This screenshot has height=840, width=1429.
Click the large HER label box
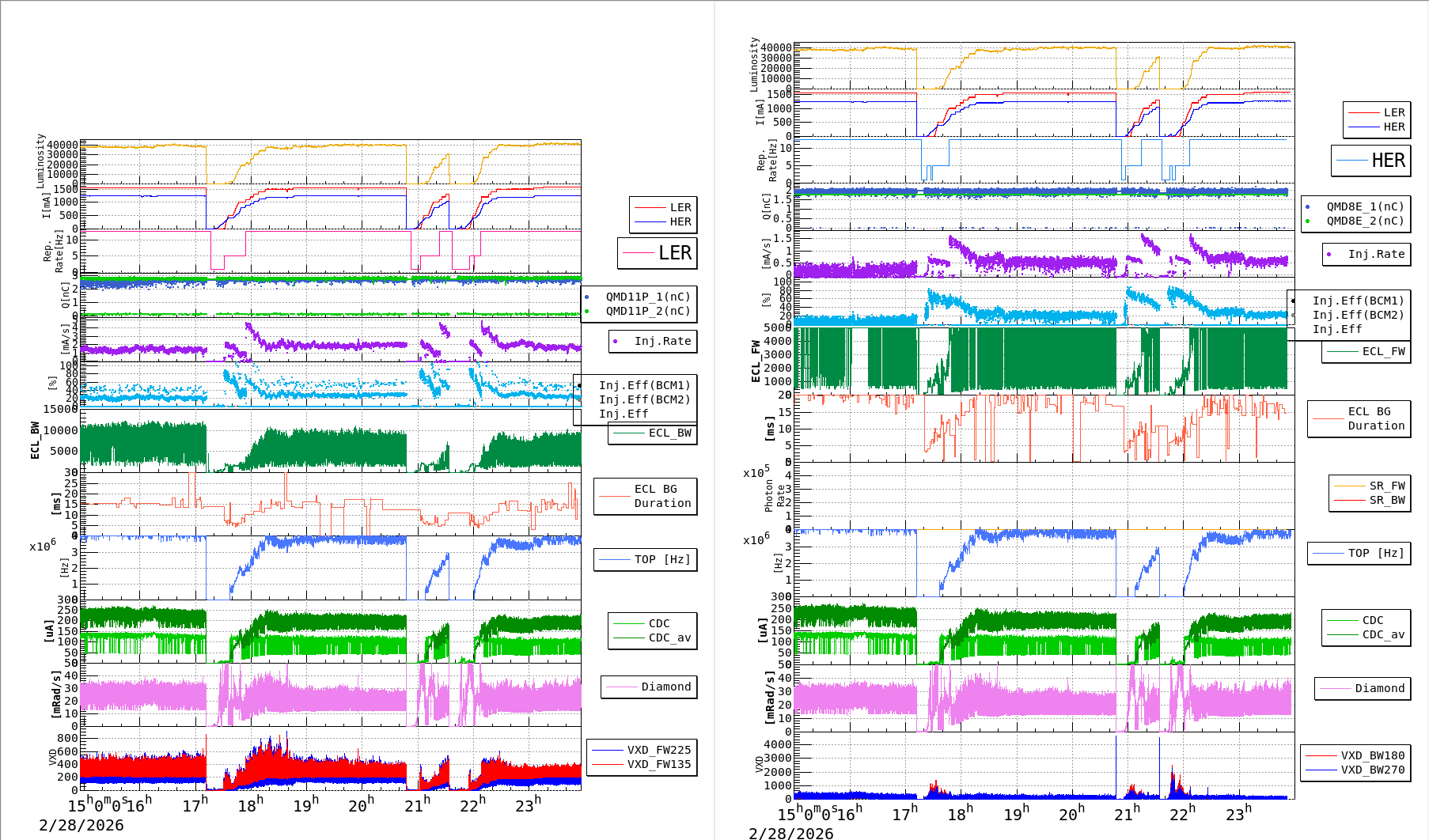(1370, 161)
